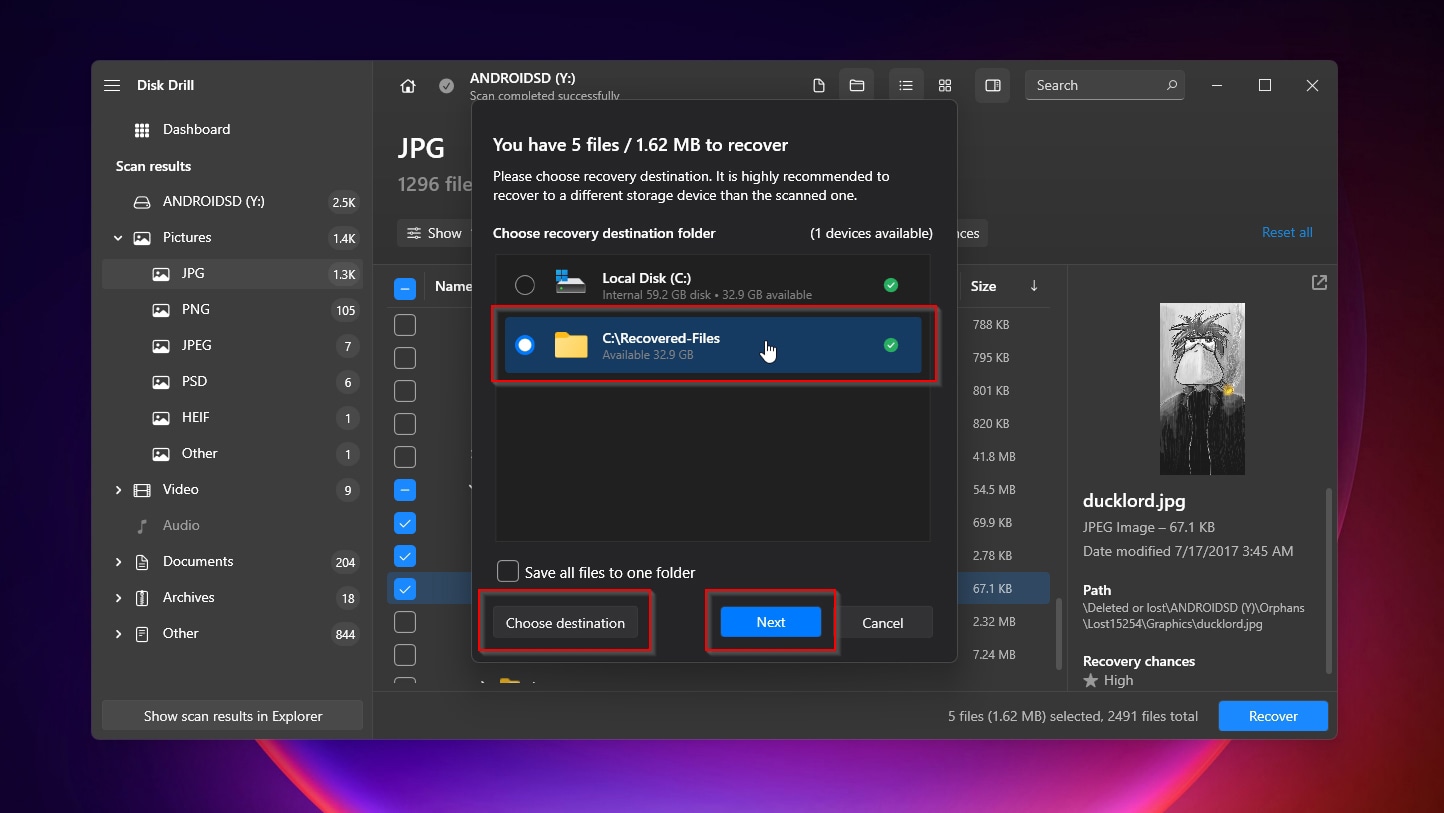Click the ANDROIDSD drive icon in sidebar
The width and height of the screenshot is (1444, 813).
[142, 202]
